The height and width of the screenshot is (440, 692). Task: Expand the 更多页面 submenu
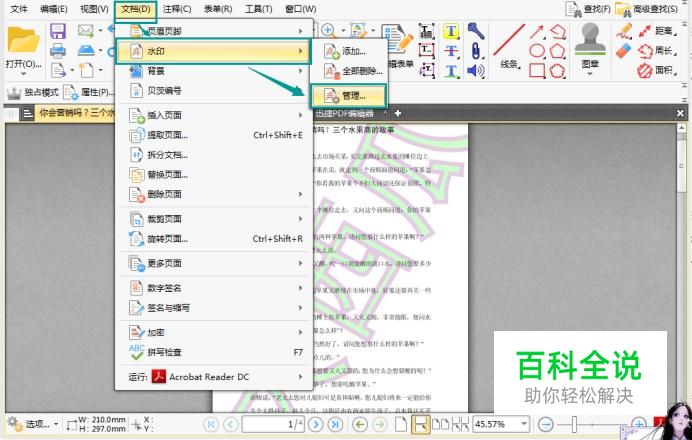pos(214,263)
